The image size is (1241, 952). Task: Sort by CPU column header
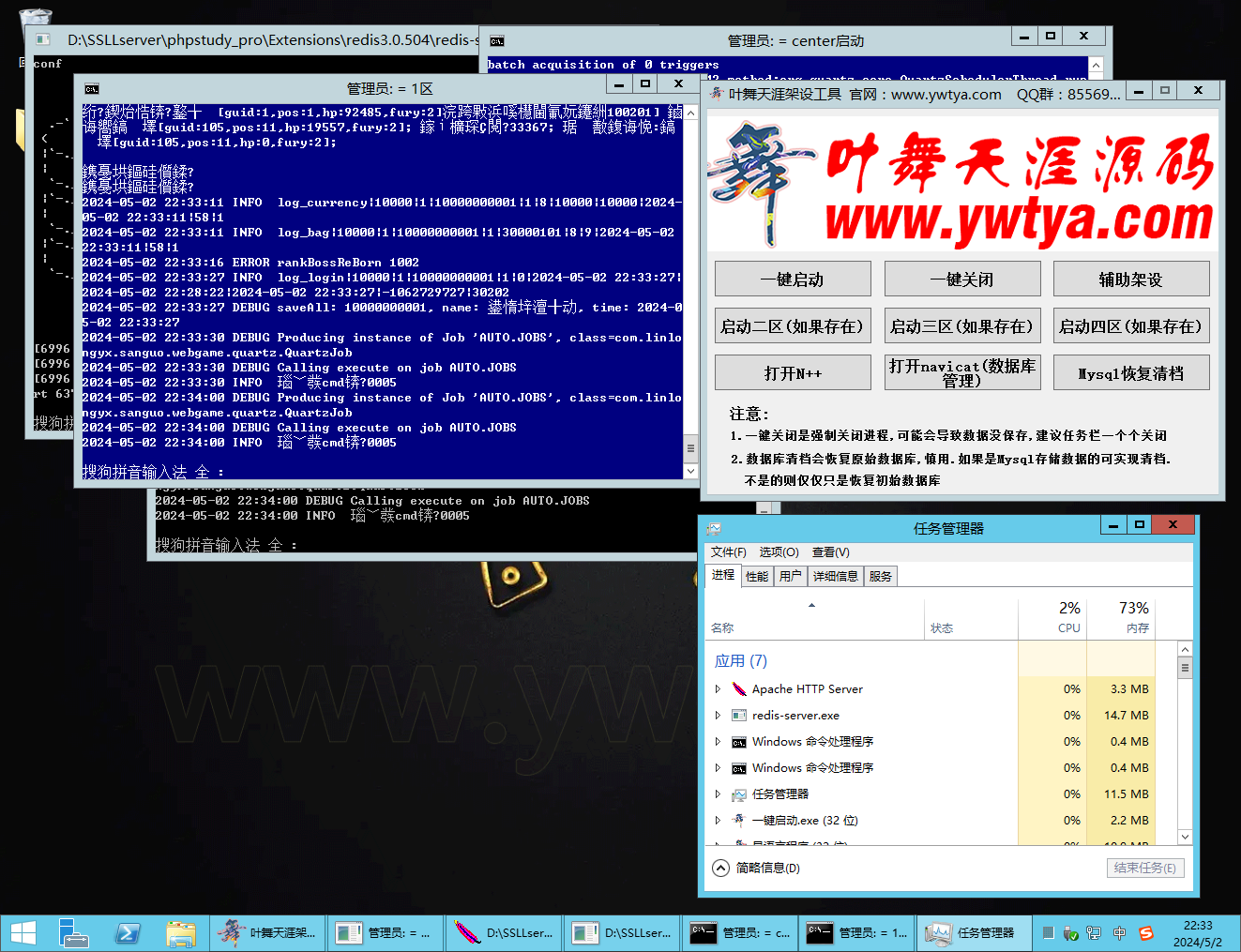click(1052, 618)
